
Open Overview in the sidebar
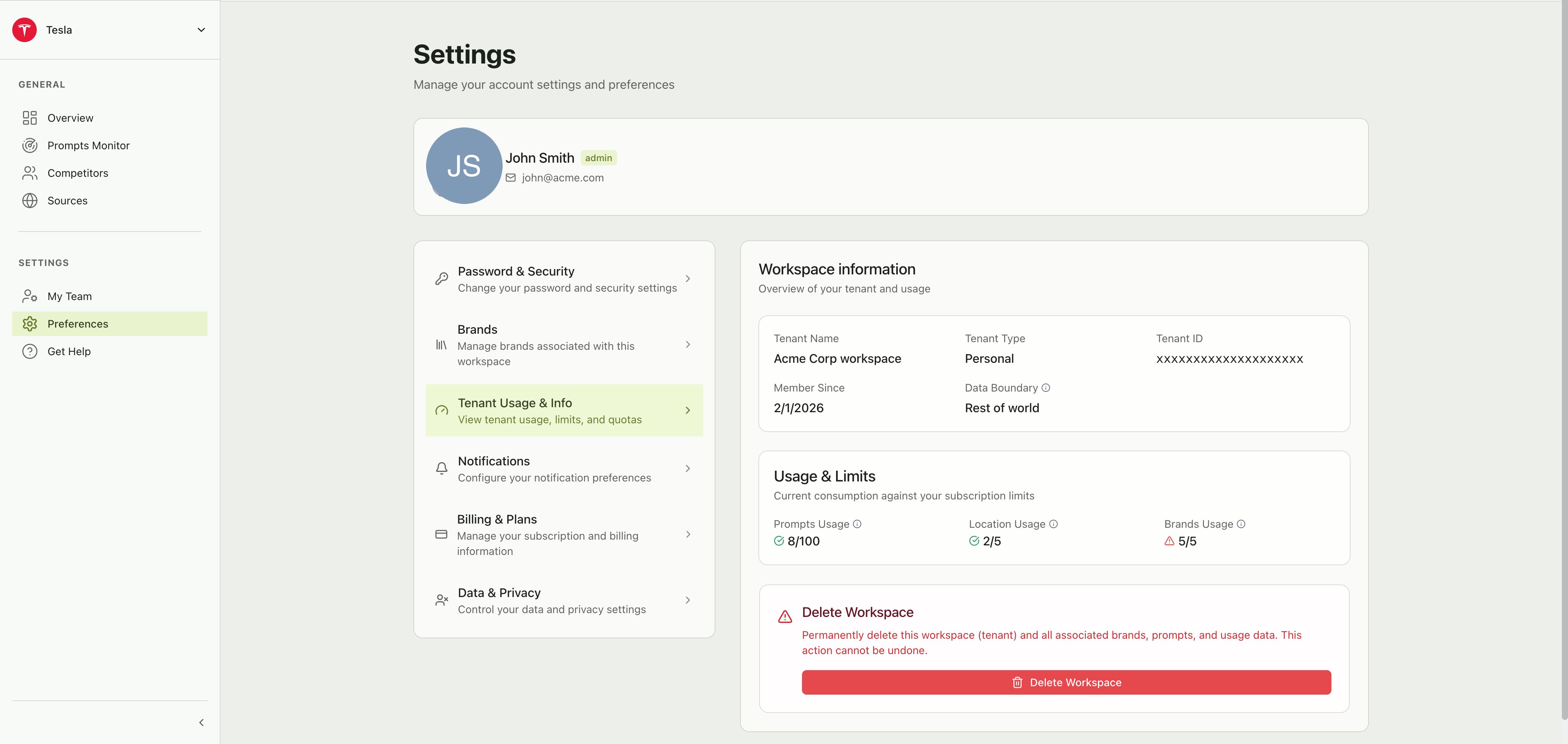click(109, 118)
